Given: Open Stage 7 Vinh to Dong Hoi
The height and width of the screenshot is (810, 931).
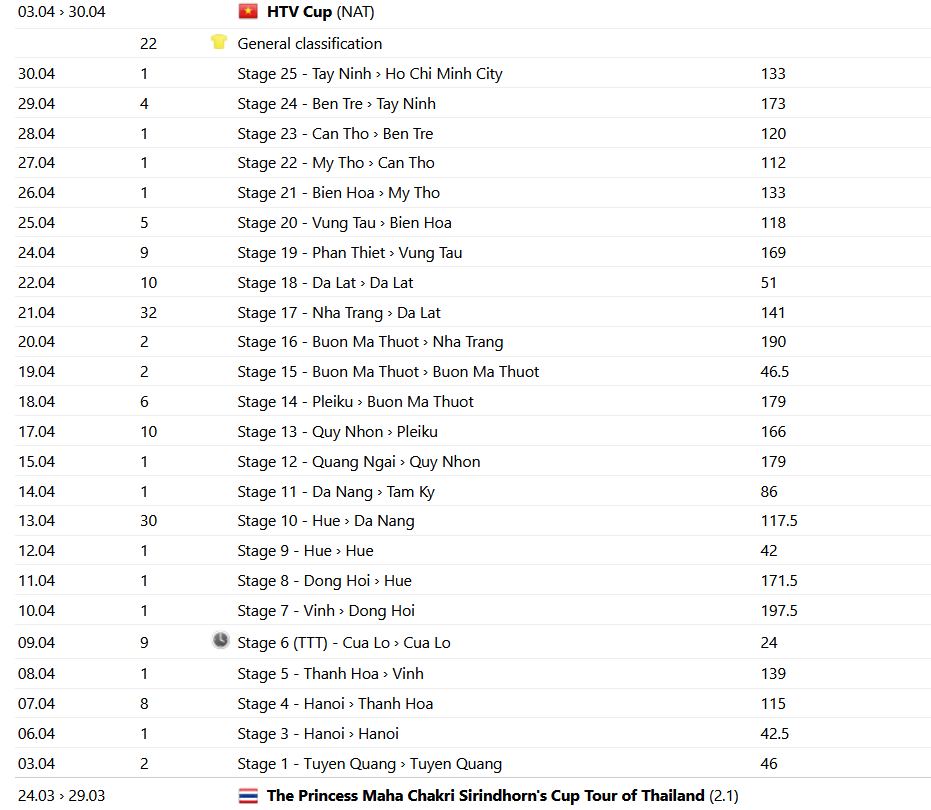Looking at the screenshot, I should [325, 611].
